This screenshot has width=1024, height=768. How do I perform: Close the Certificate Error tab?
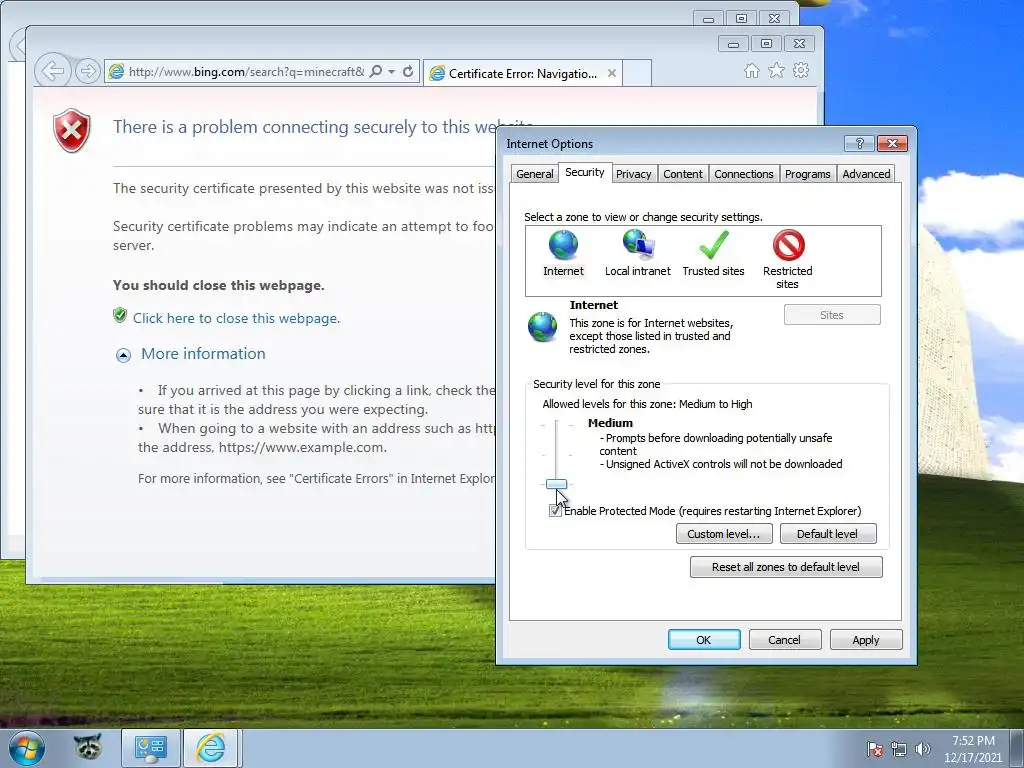click(x=612, y=73)
